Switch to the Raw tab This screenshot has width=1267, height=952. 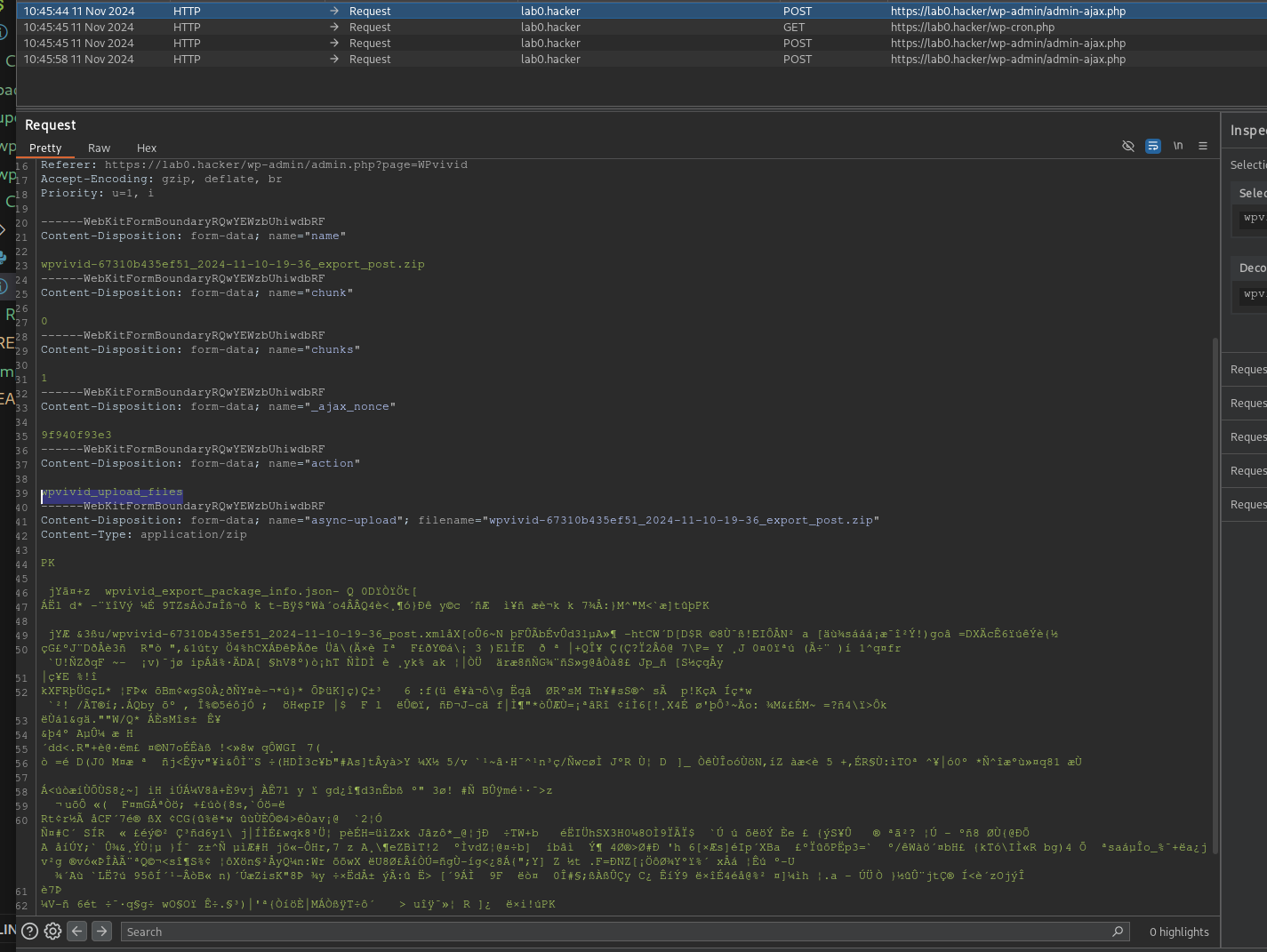coord(99,148)
